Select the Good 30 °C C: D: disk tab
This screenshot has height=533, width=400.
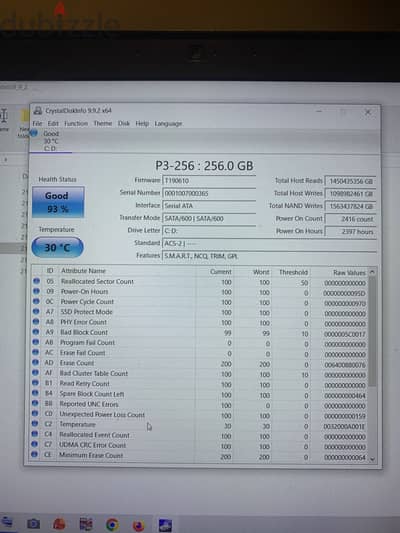(50, 141)
